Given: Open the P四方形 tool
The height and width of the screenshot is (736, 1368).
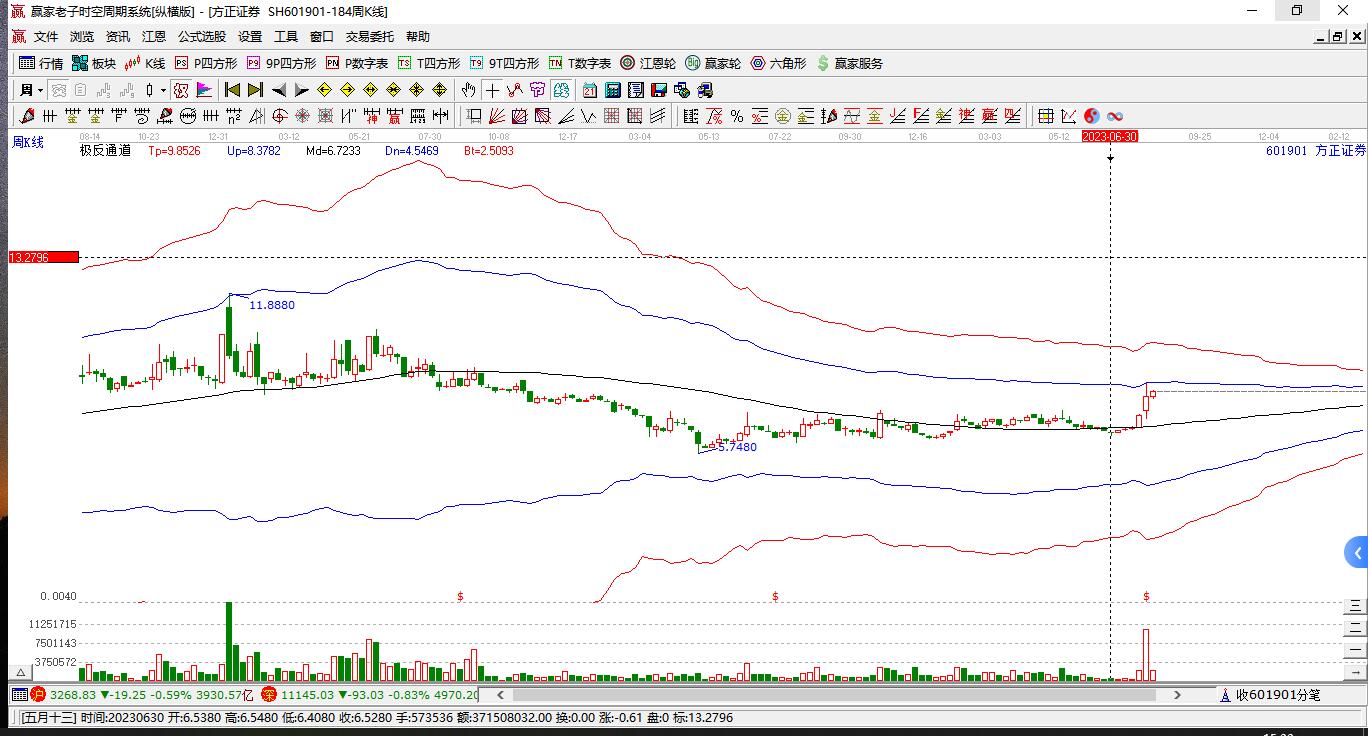Looking at the screenshot, I should pyautogui.click(x=206, y=63).
